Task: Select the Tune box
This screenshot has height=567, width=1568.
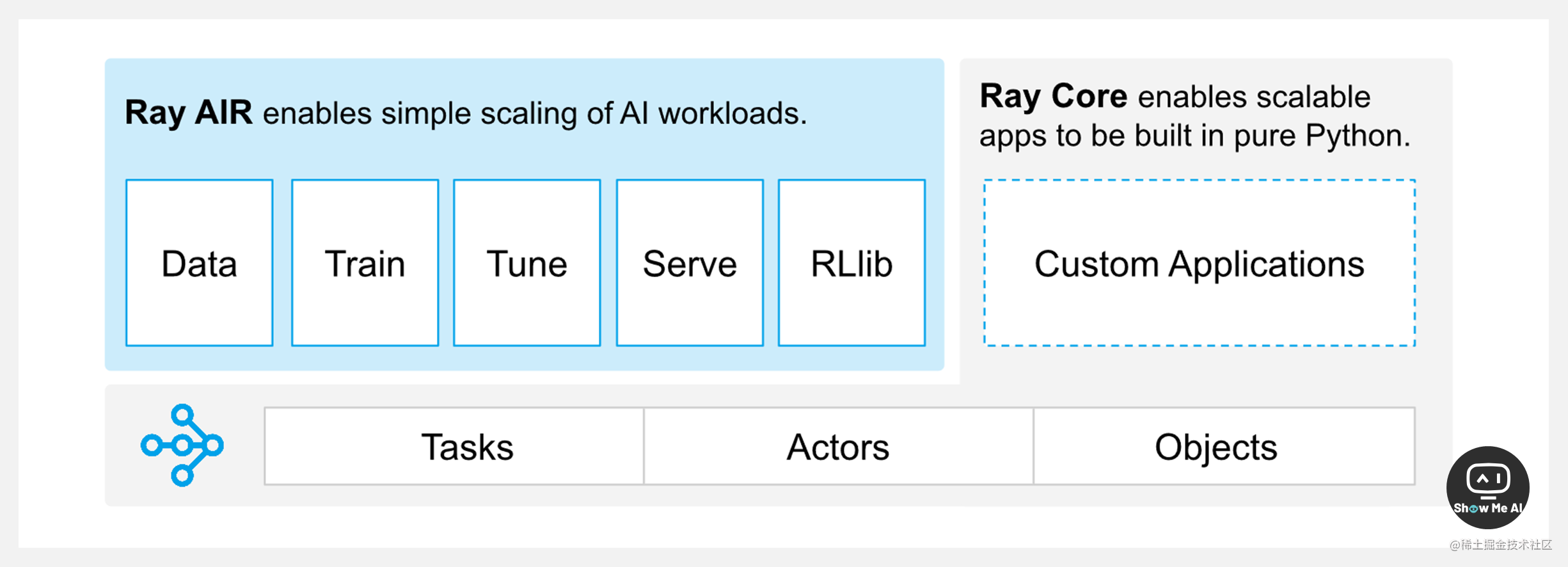Action: coord(527,263)
